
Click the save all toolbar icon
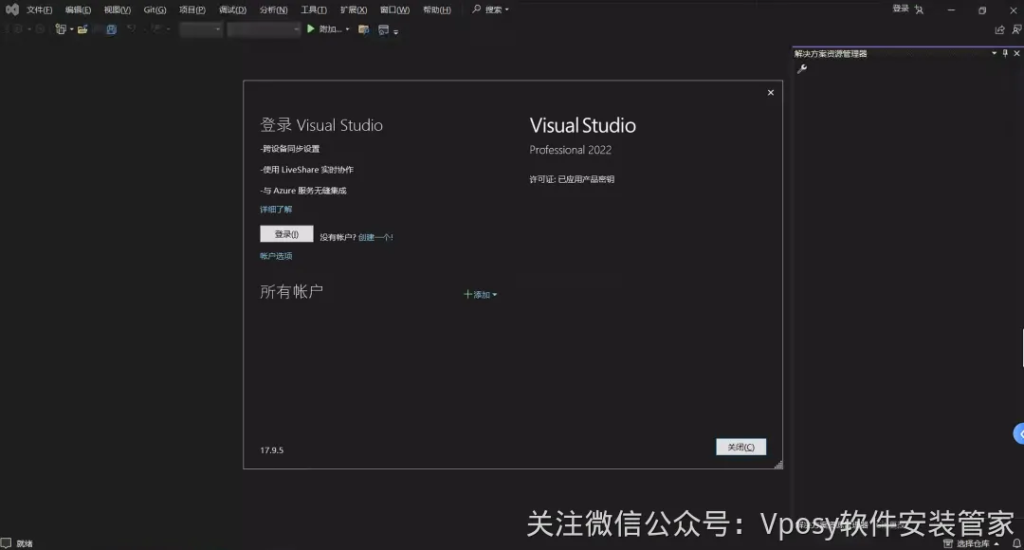point(111,29)
